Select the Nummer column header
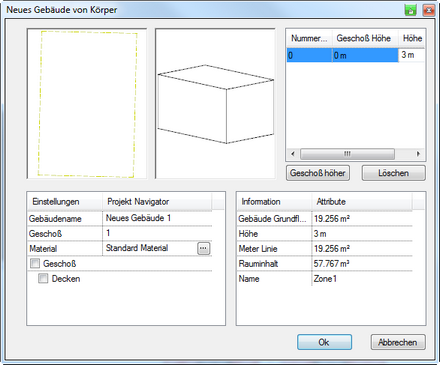Viewport: 440px width, 365px height. 309,38
